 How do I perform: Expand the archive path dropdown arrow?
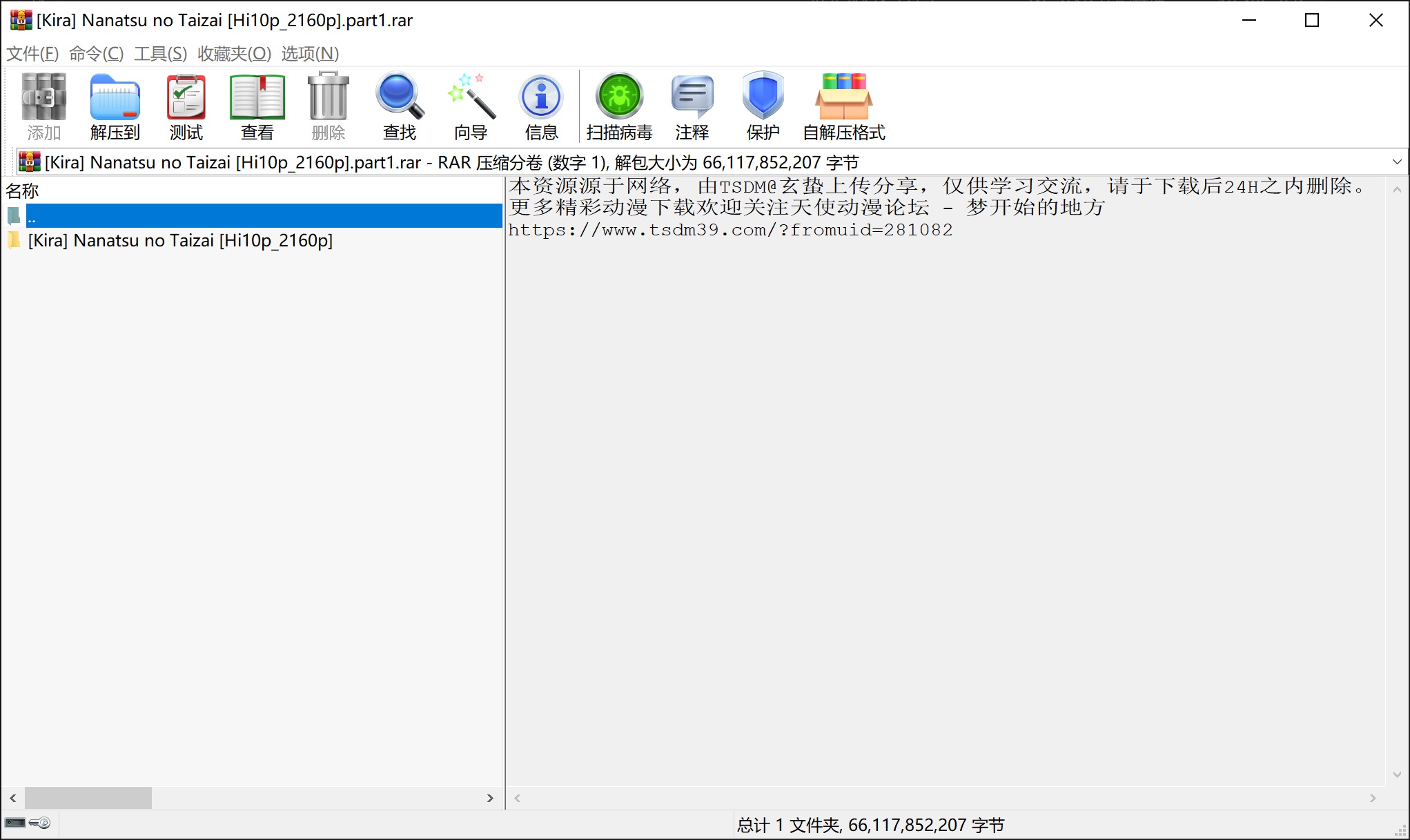tap(1397, 162)
